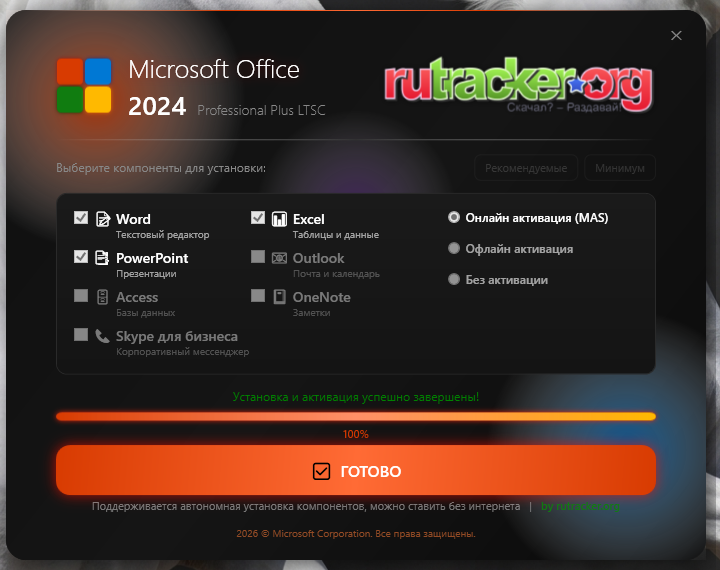The image size is (720, 570).
Task: Click the OneNote label text
Action: coord(322,297)
